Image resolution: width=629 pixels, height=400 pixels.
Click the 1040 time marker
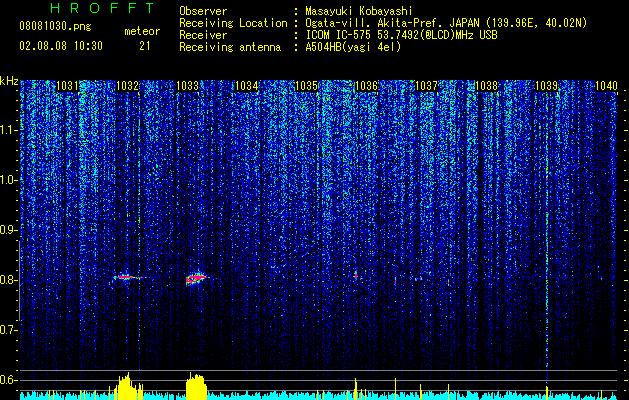click(606, 86)
